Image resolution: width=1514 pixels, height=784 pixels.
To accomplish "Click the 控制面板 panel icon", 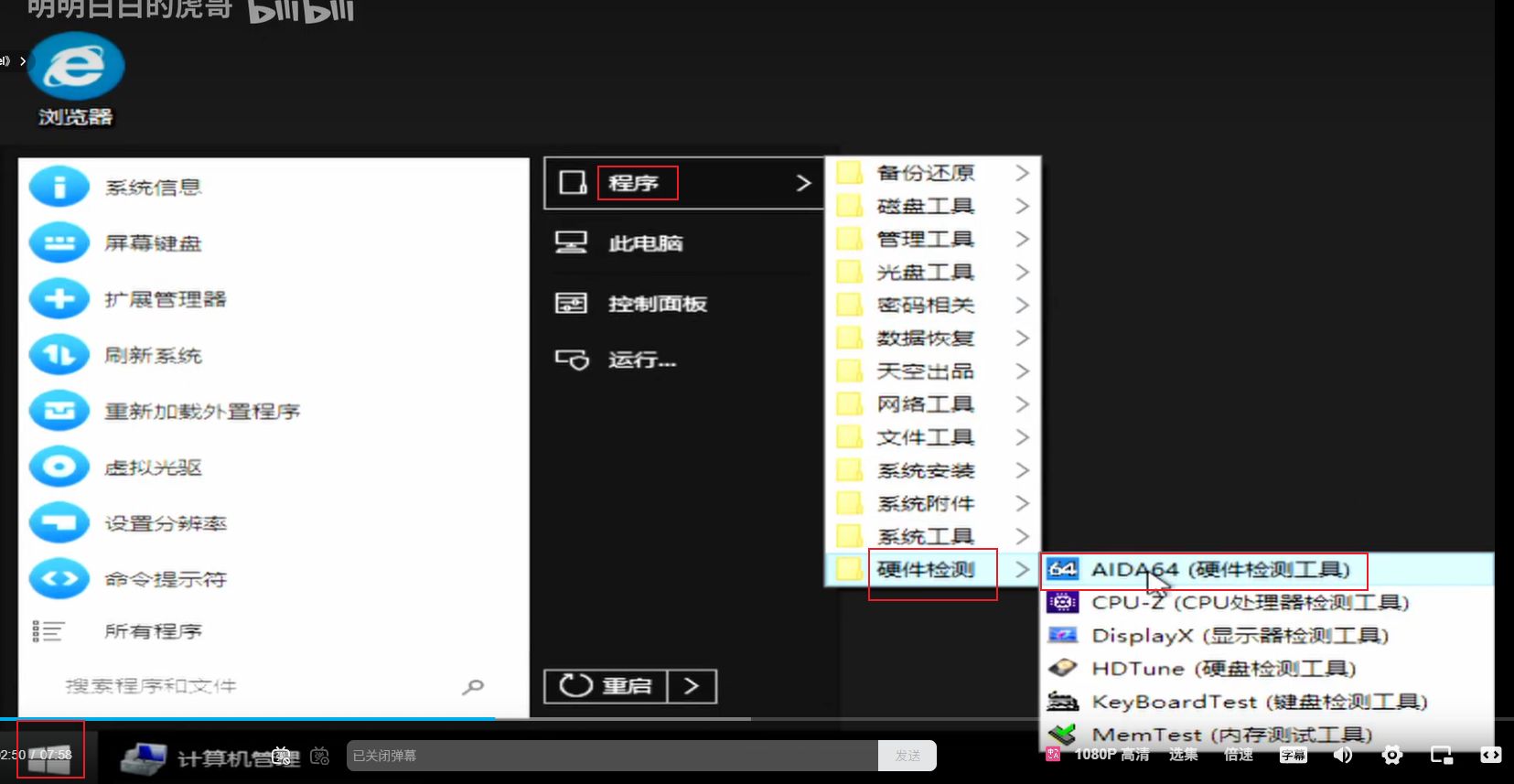I will pos(571,303).
